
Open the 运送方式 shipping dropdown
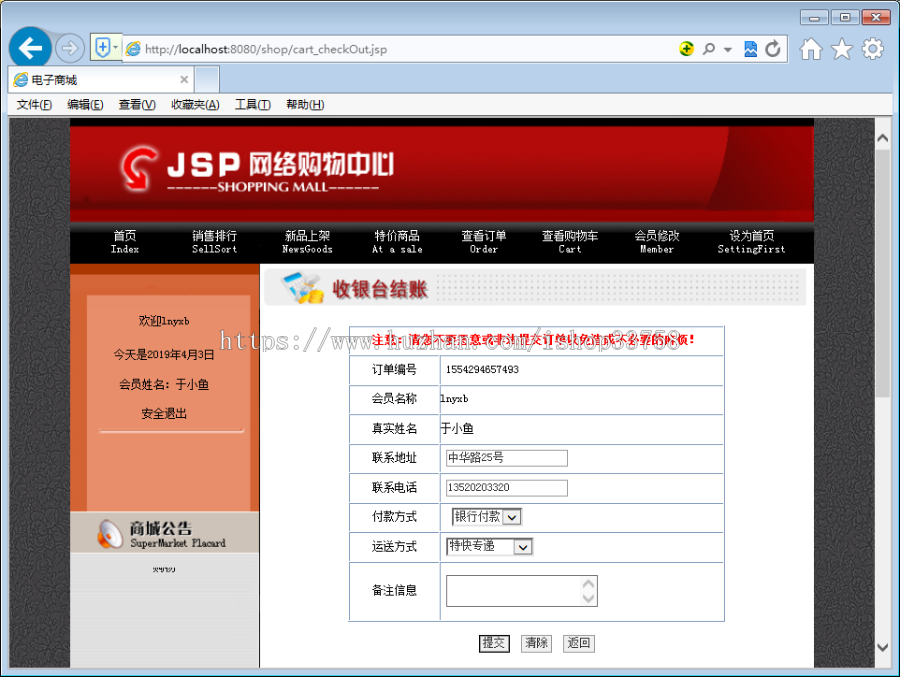(490, 547)
